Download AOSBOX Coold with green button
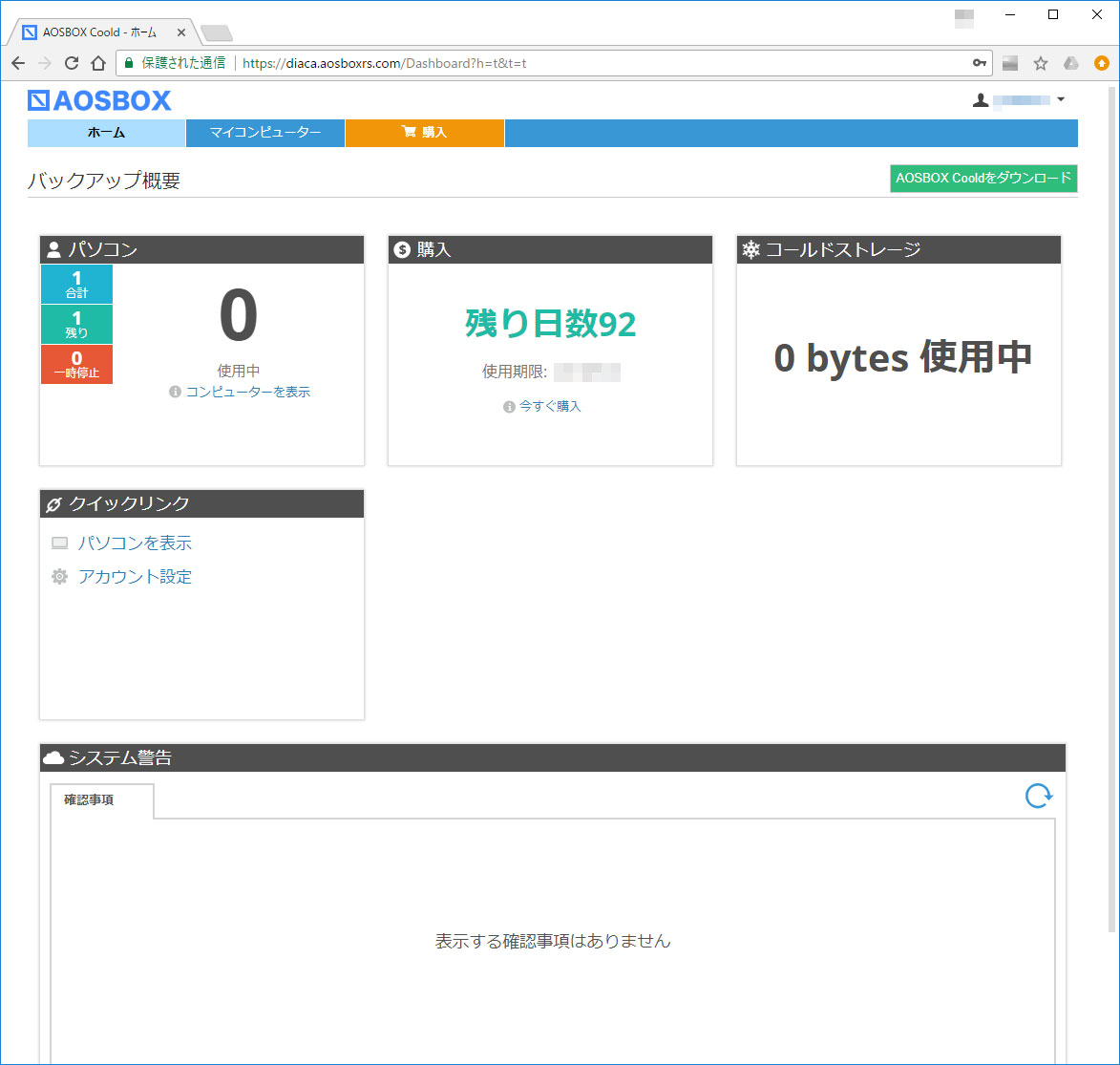 [x=983, y=179]
